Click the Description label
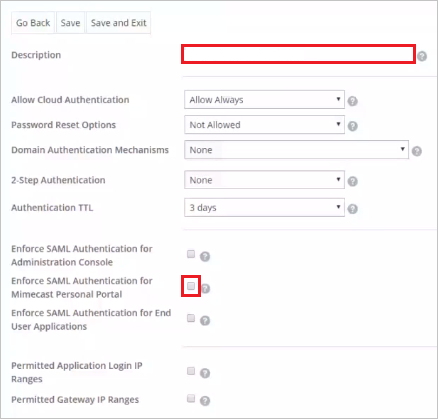Screen dimensions: 438x419 (x=36, y=55)
